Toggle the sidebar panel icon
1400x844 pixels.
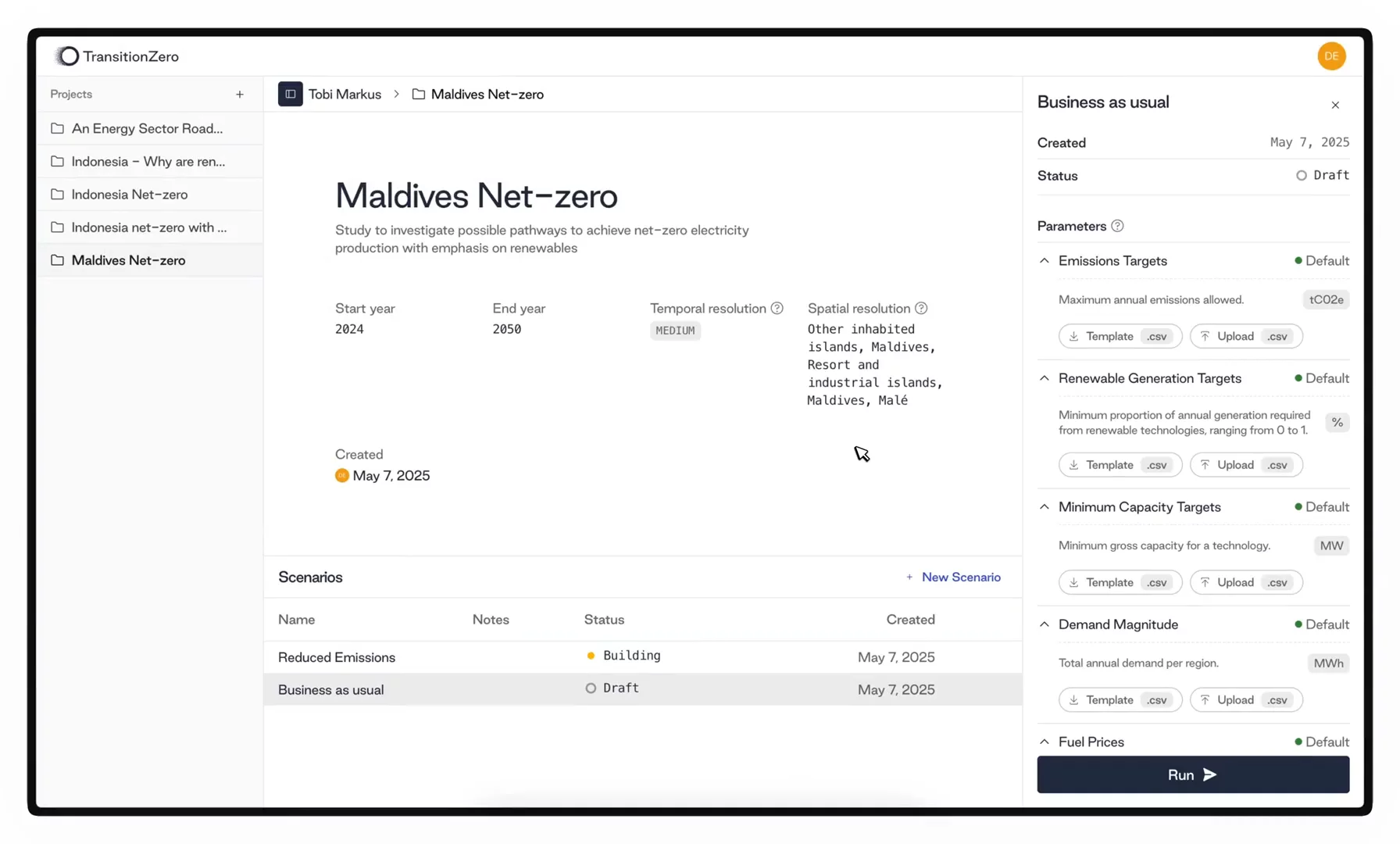coord(290,95)
